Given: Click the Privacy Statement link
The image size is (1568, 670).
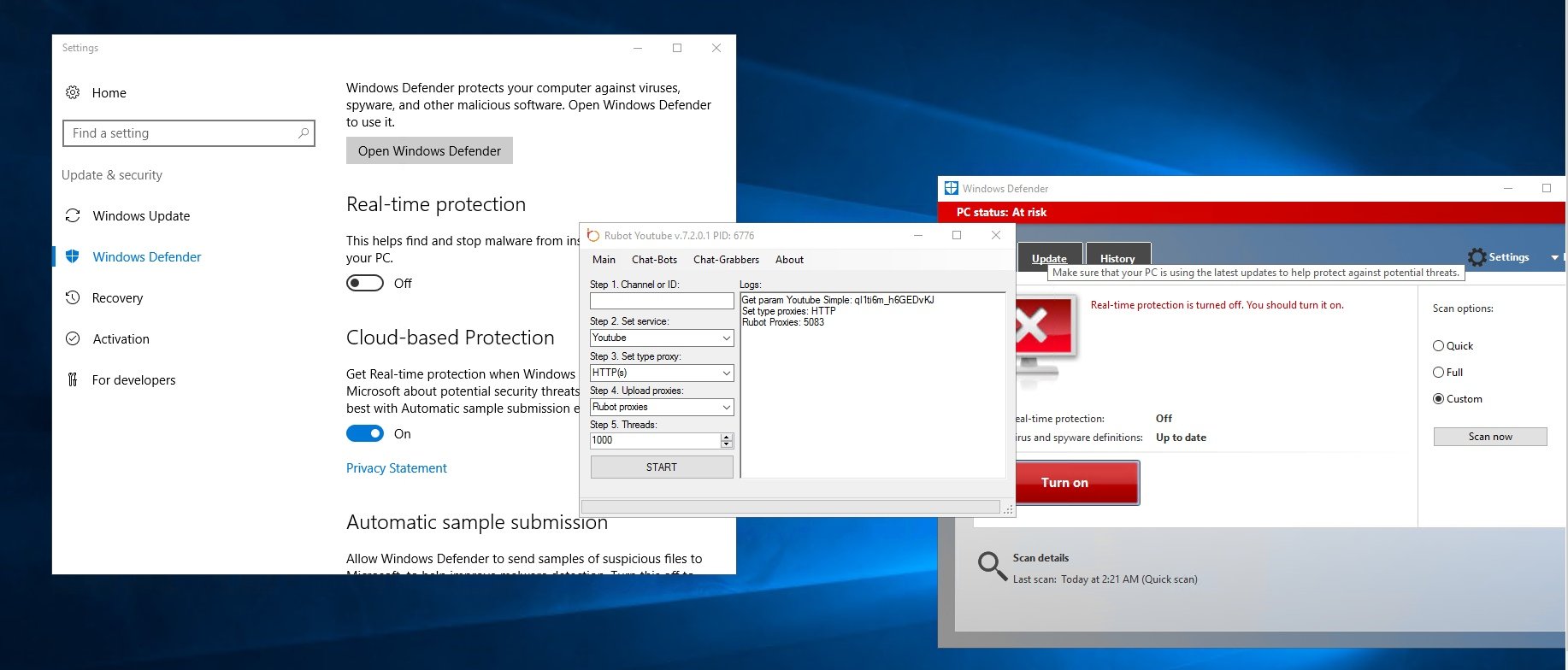Looking at the screenshot, I should click(x=397, y=468).
